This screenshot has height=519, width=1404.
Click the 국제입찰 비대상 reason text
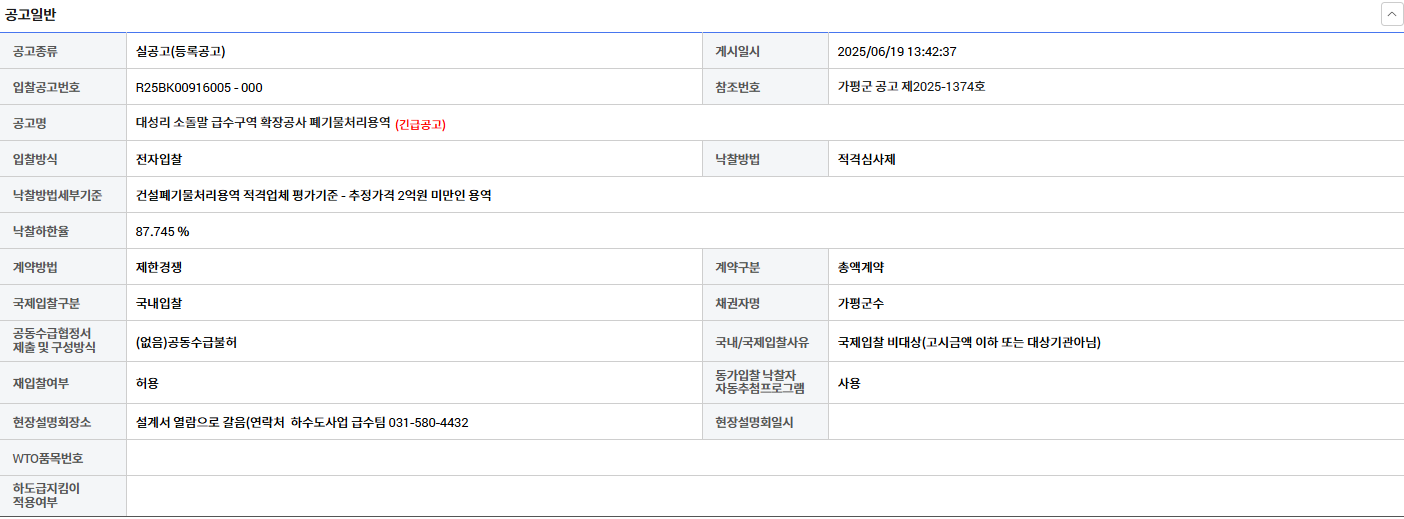click(x=968, y=342)
